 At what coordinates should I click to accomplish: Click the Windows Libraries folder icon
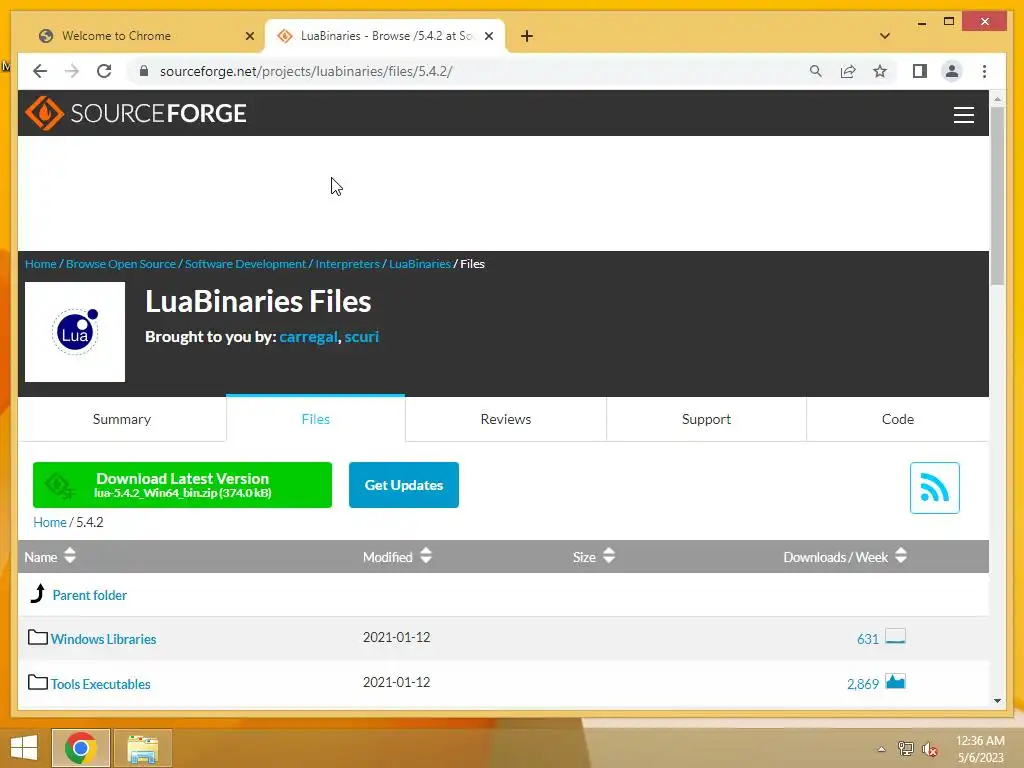pyautogui.click(x=38, y=637)
